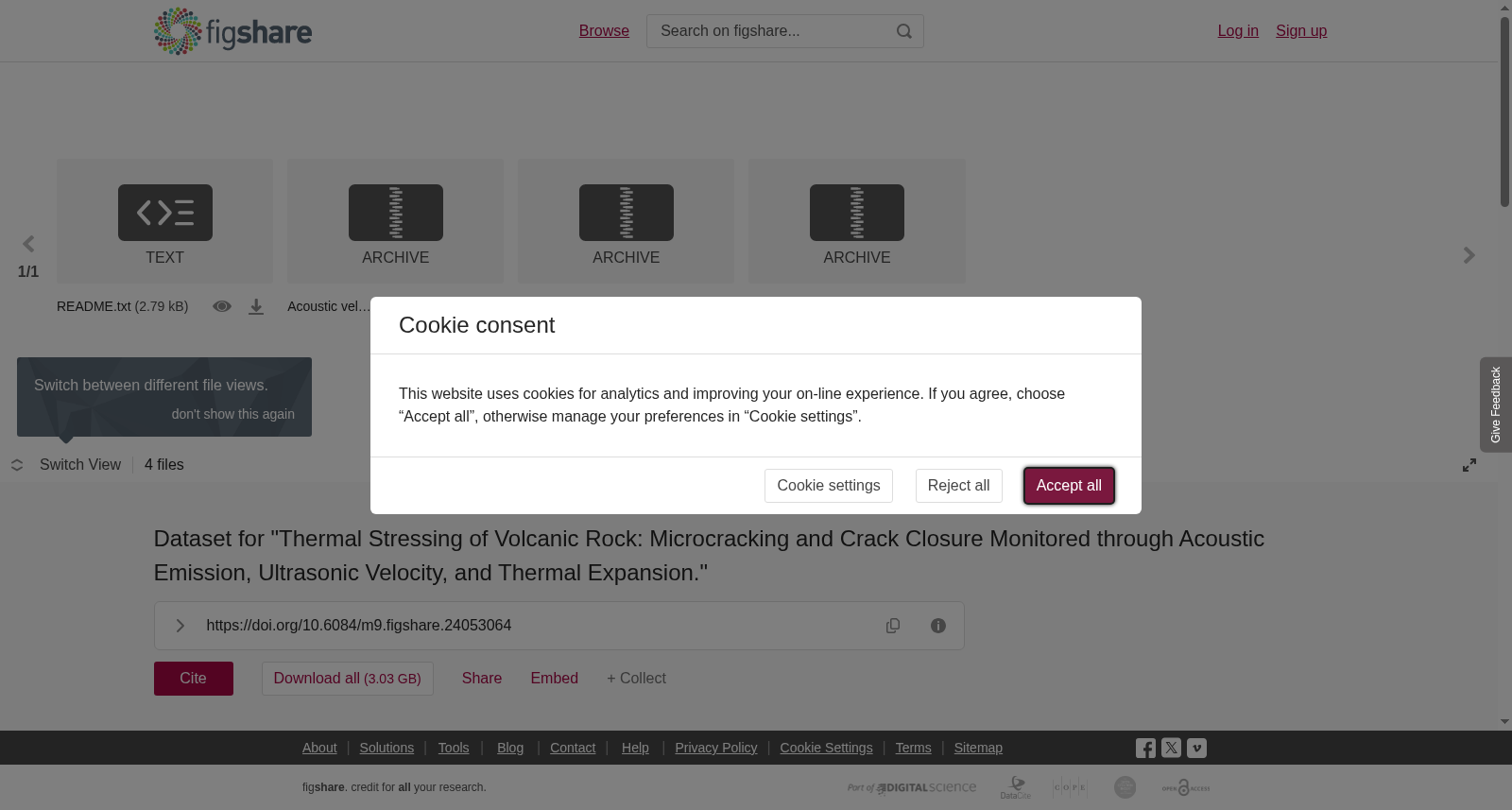Open the Tools footer link
This screenshot has height=810, width=1512.
(x=454, y=748)
